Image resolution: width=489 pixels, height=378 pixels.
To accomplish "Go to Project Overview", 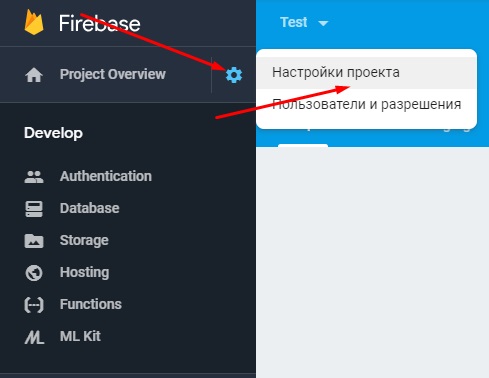I will click(x=112, y=74).
